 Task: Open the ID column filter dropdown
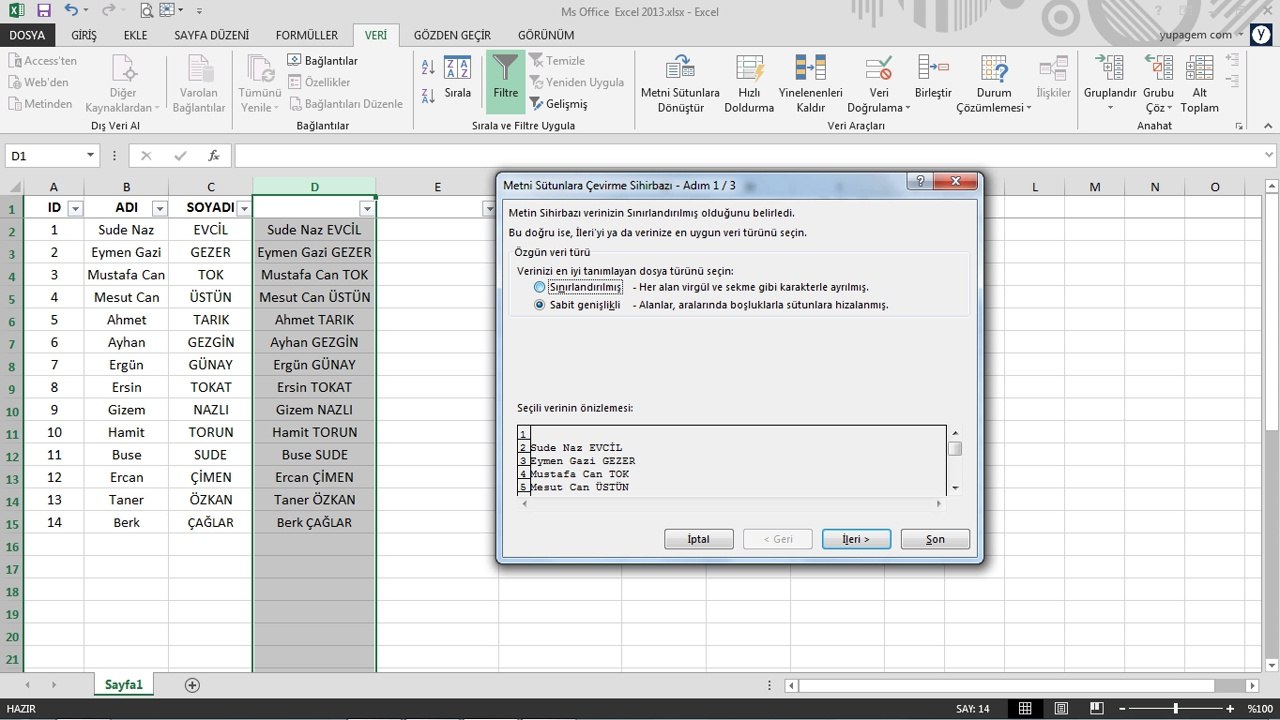(75, 208)
